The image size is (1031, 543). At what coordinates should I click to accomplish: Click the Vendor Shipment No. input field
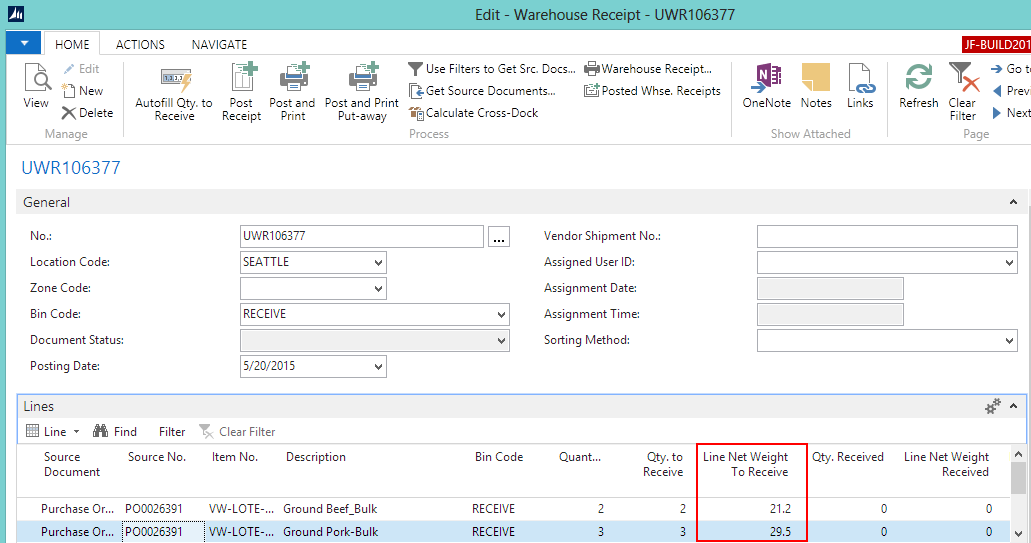coord(886,237)
